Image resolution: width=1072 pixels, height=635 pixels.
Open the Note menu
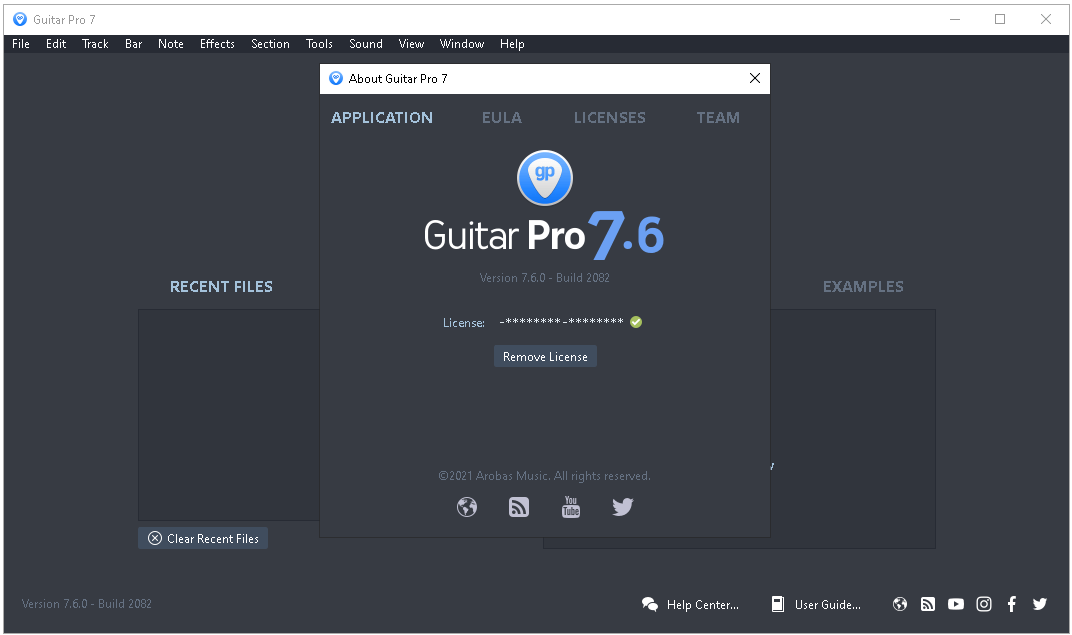[171, 44]
